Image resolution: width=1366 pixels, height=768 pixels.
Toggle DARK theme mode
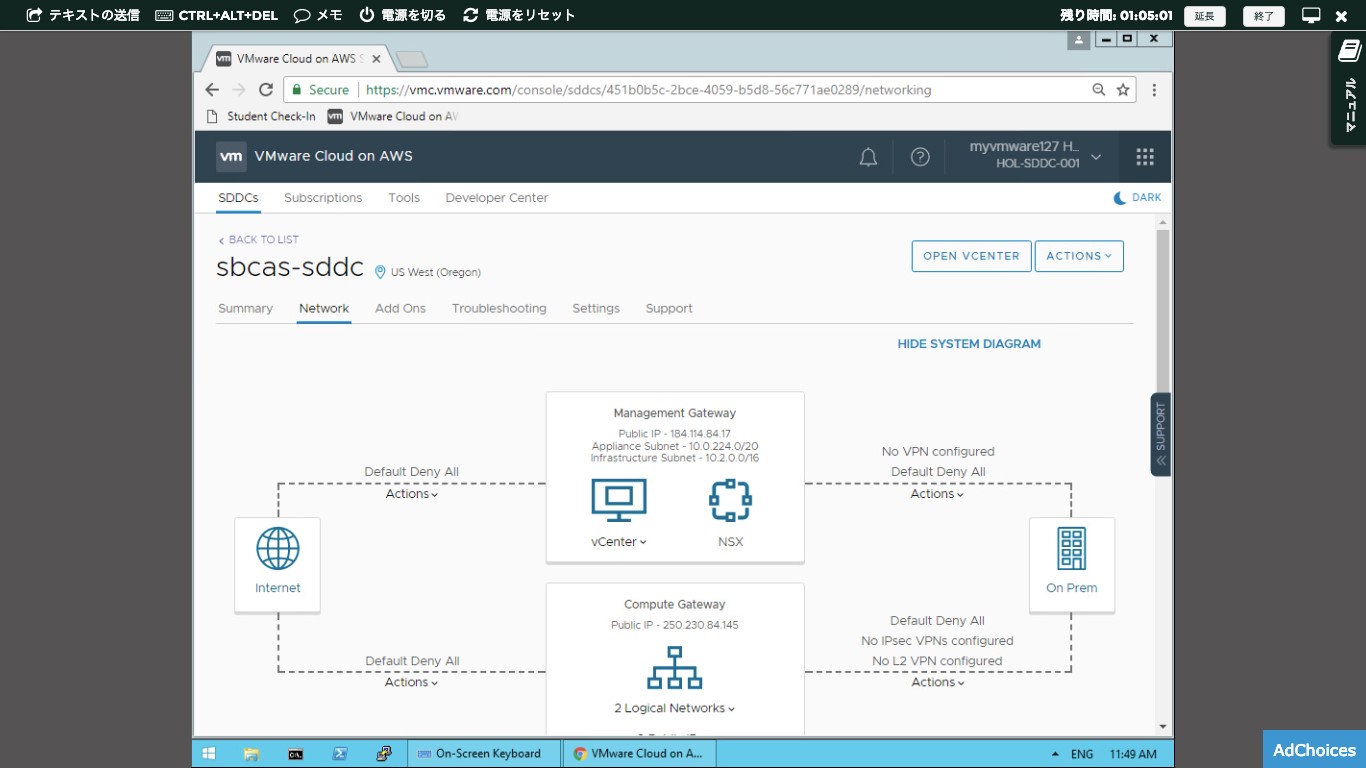(1137, 198)
